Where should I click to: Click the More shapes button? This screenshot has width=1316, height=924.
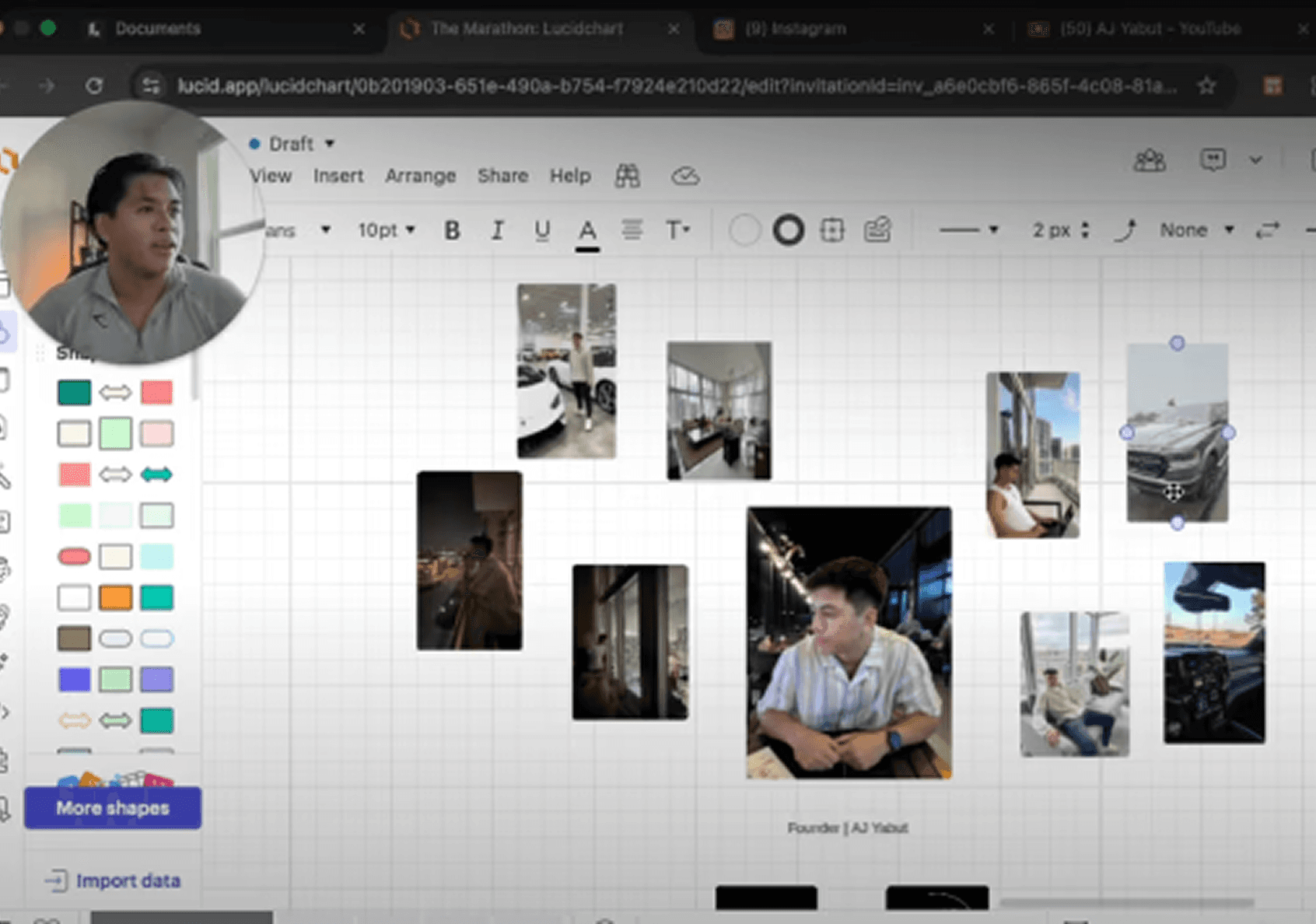[113, 808]
